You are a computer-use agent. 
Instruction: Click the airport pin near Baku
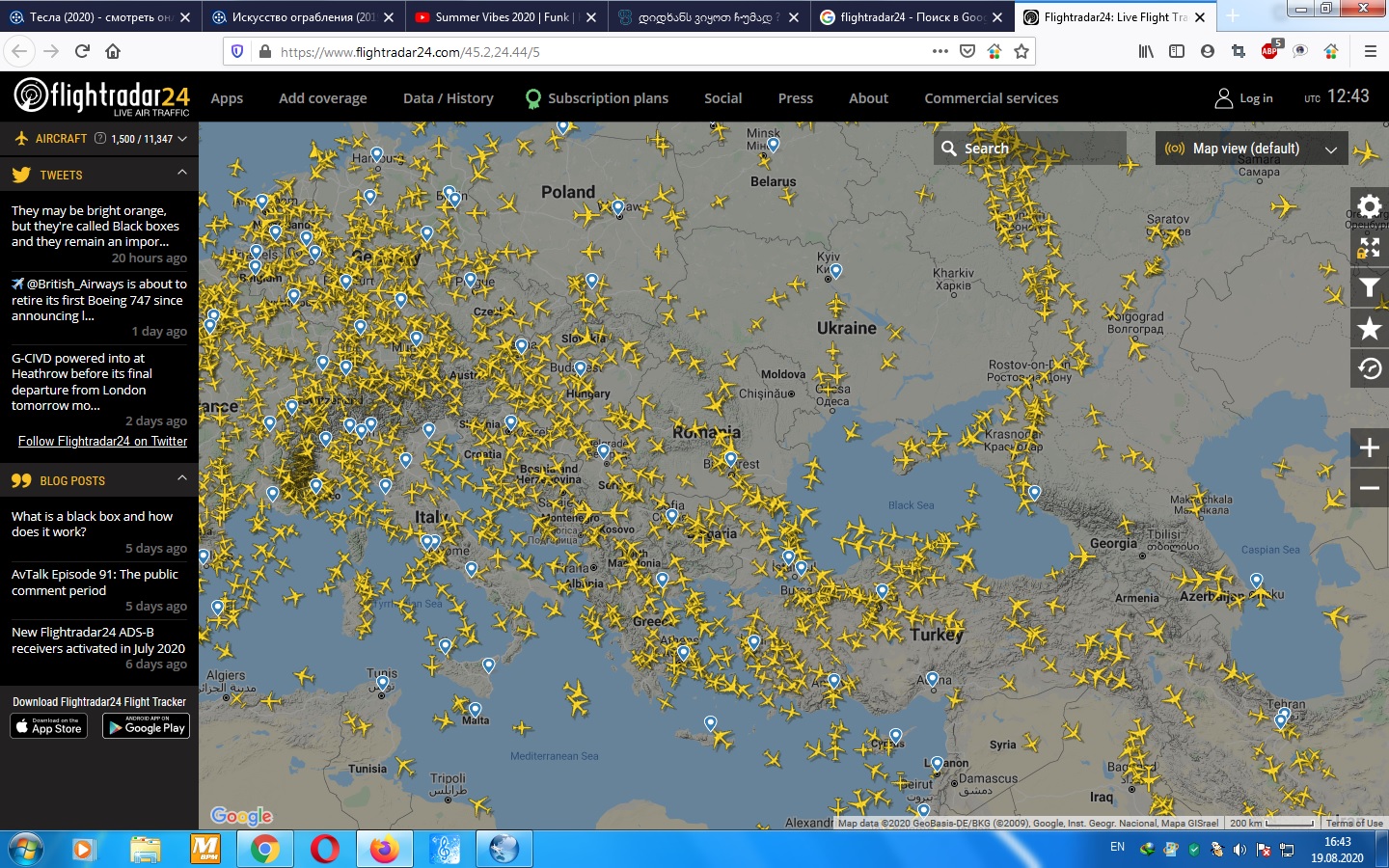[1256, 581]
